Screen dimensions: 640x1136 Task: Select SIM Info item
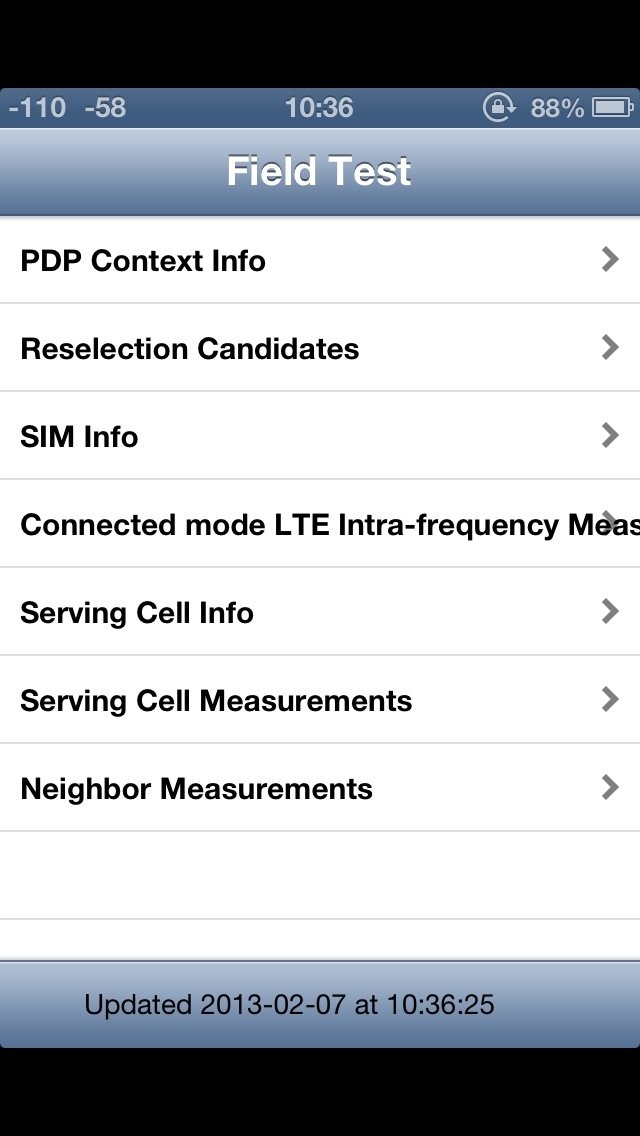point(79,437)
